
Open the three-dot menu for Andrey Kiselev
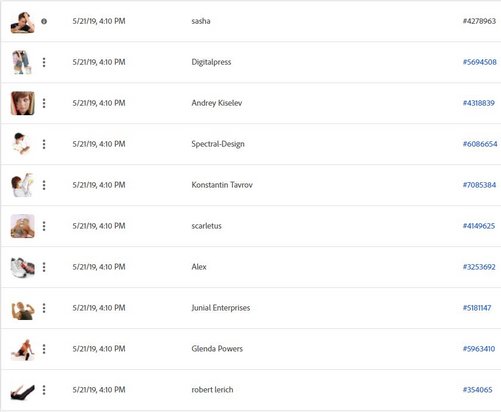[44, 103]
